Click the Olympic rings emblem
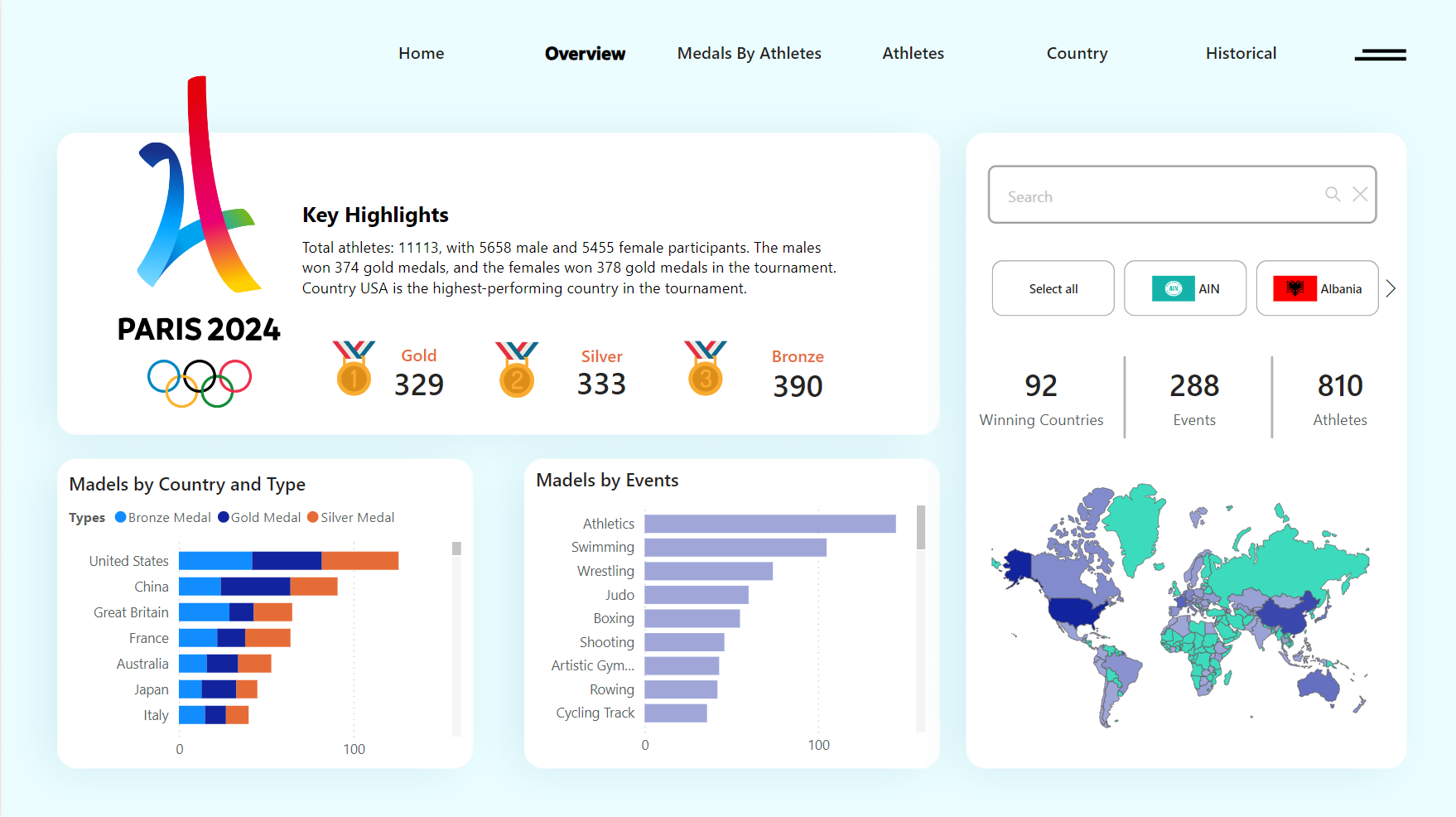This screenshot has height=817, width=1456. point(200,382)
